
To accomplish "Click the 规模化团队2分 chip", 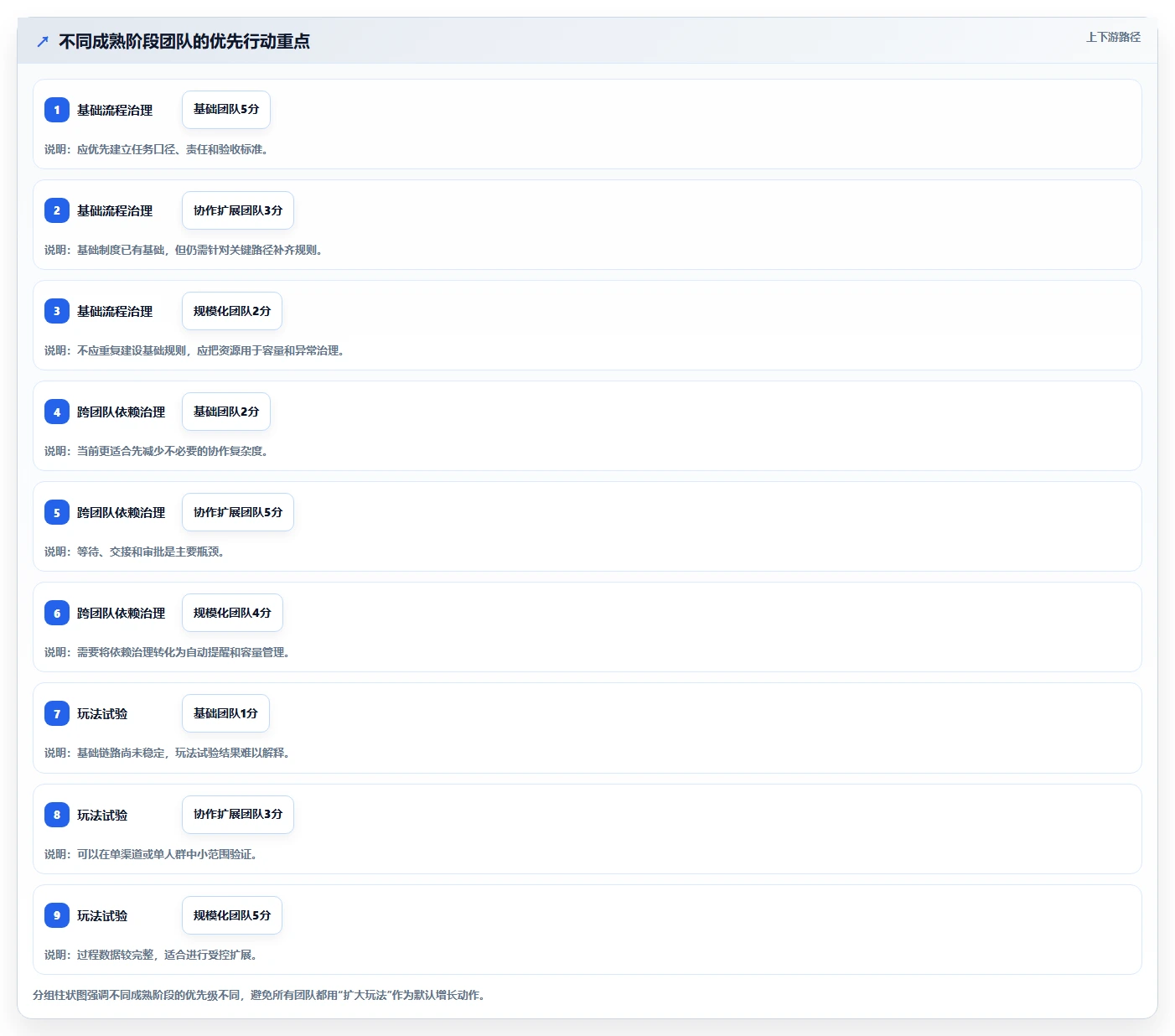I will coord(232,311).
